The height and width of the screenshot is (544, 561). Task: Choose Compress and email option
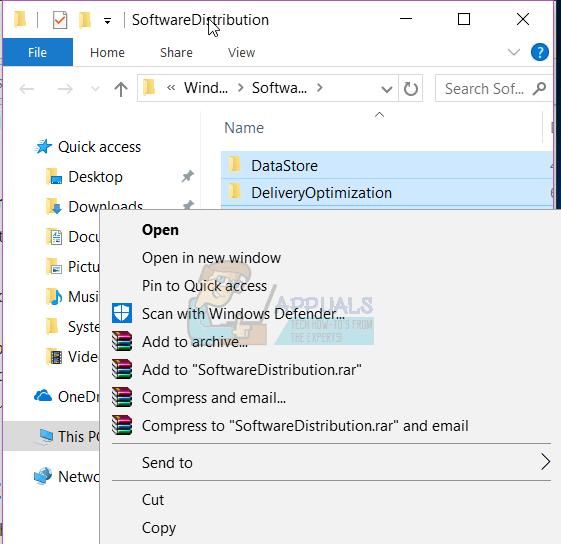coord(214,398)
